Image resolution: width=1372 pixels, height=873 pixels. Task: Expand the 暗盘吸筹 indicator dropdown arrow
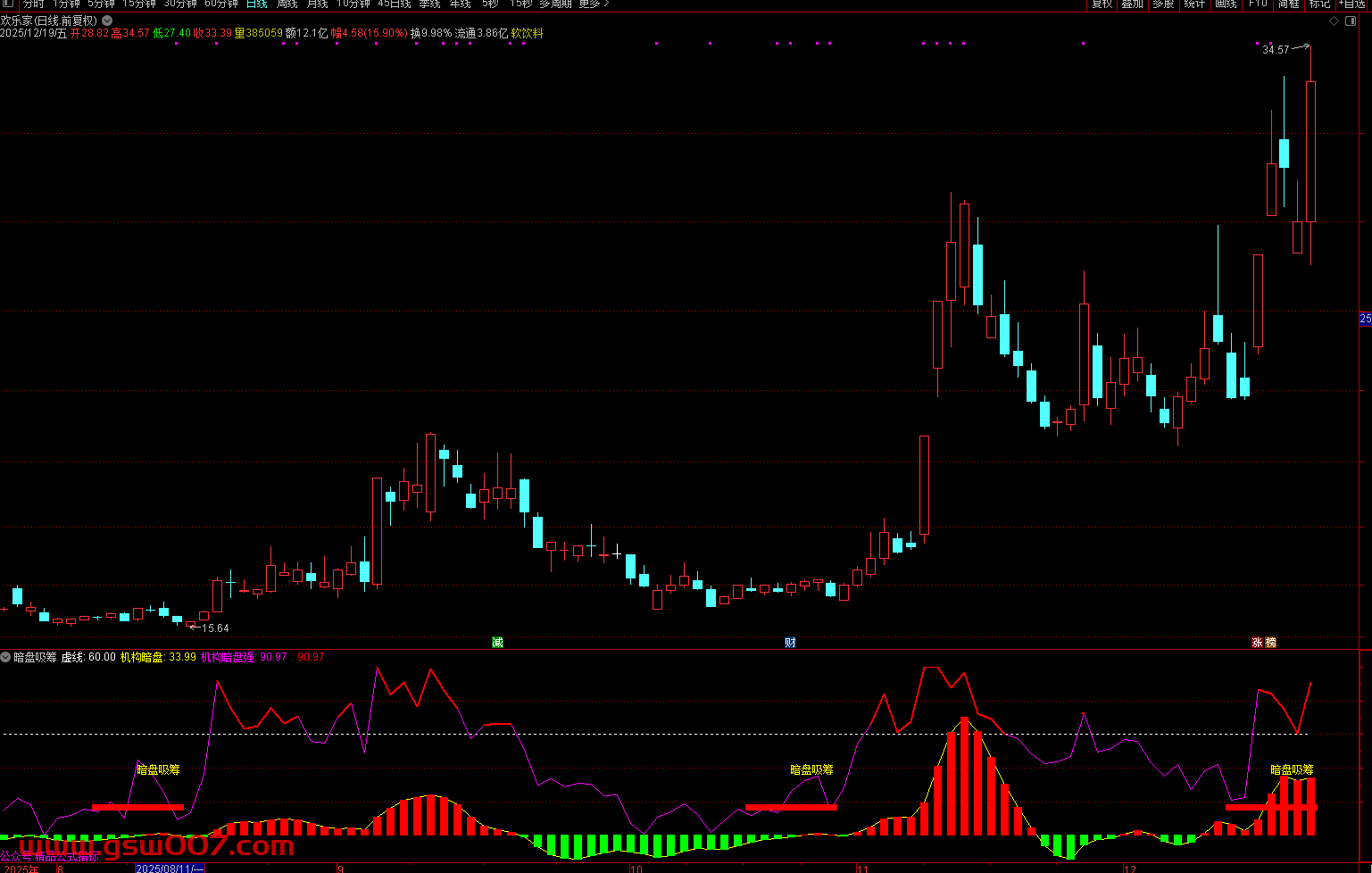[6, 657]
